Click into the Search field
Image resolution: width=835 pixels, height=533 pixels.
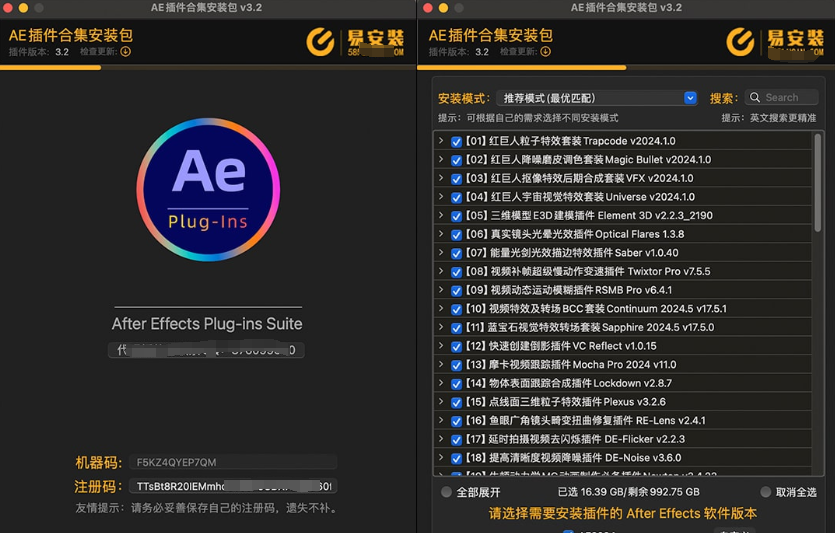tap(781, 97)
